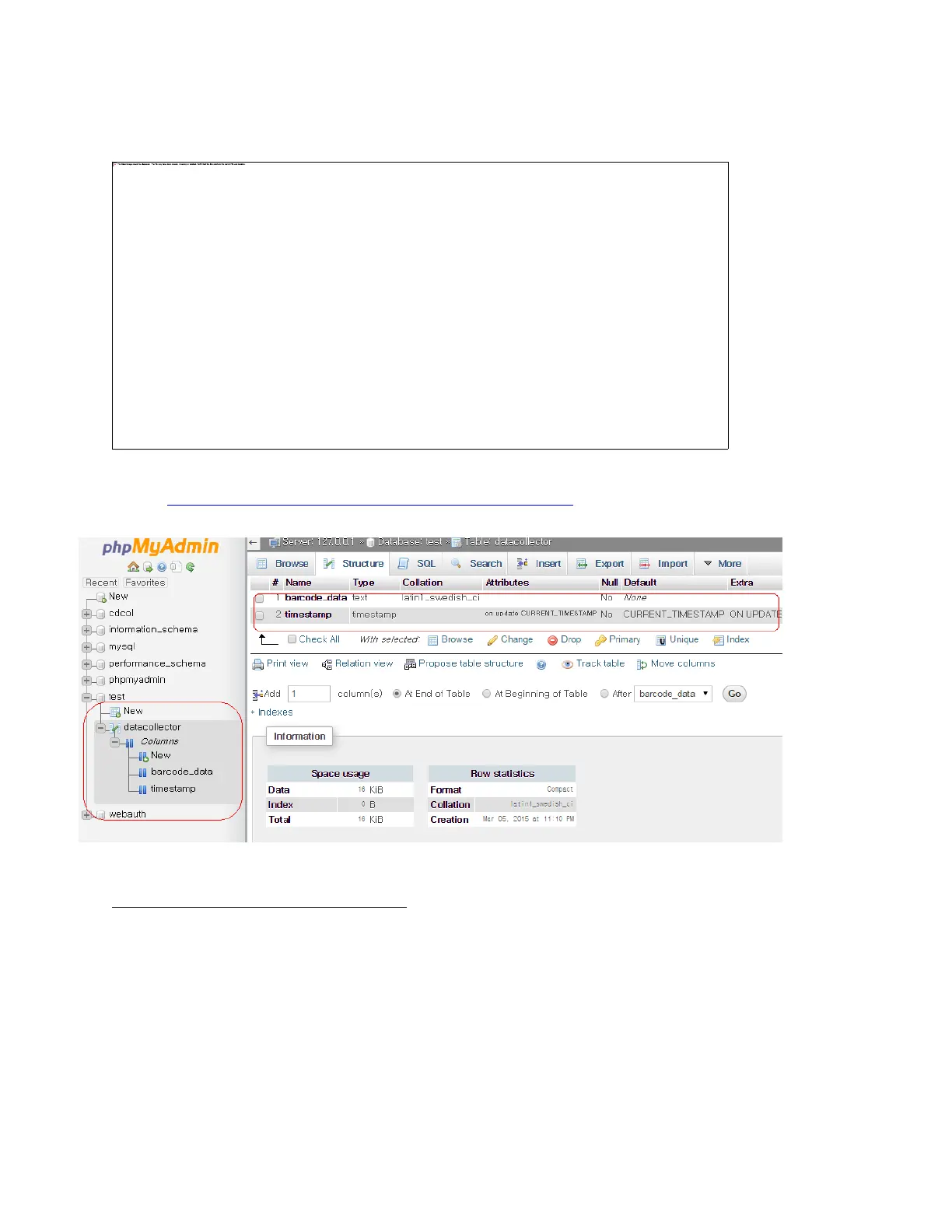Click the Go button

[x=734, y=694]
